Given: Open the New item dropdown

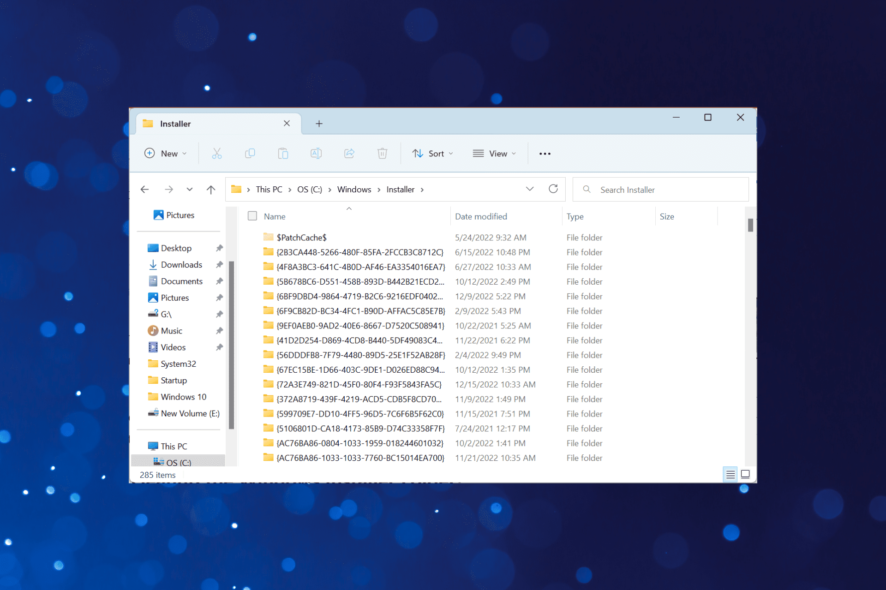Looking at the screenshot, I should pyautogui.click(x=166, y=153).
